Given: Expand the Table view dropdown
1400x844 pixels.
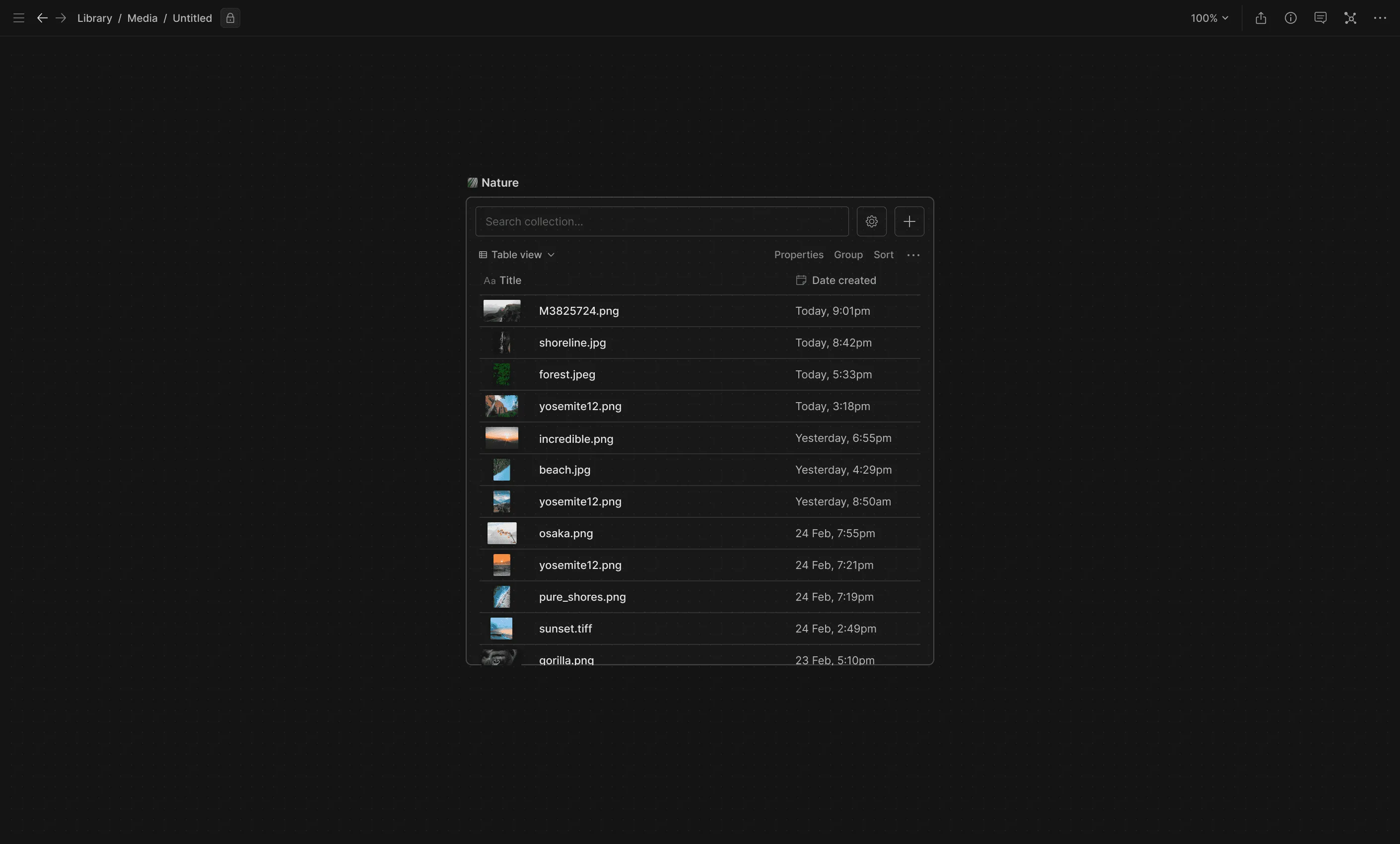Looking at the screenshot, I should (x=516, y=255).
